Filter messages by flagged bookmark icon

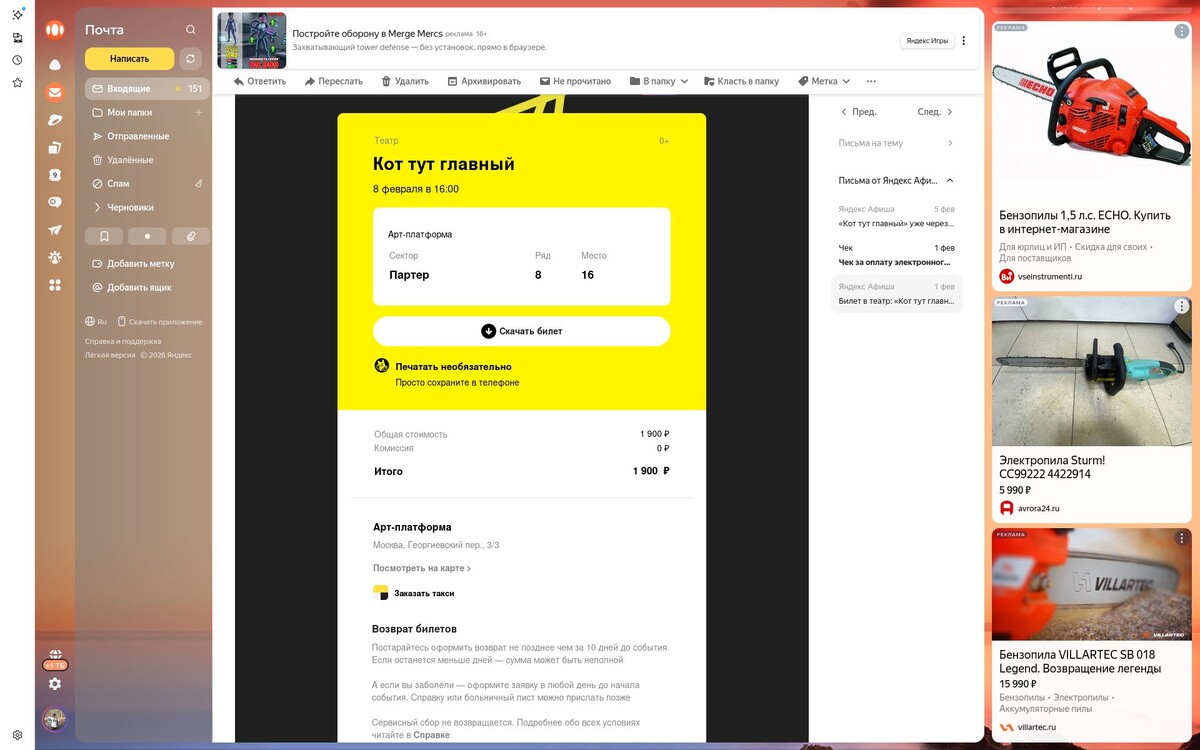click(x=105, y=237)
